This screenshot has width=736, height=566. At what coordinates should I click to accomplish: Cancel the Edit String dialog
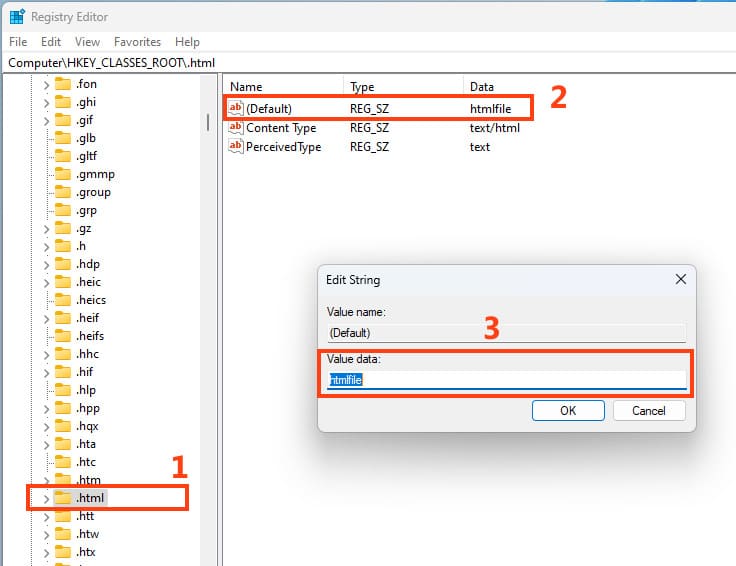[x=649, y=411]
